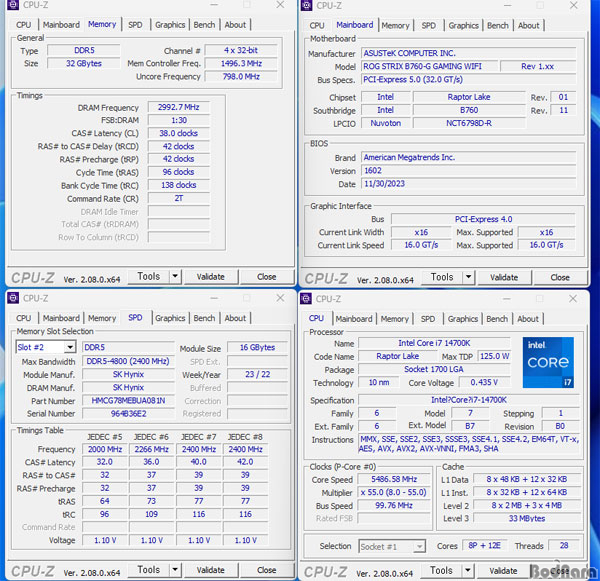Click CPU-Z app icon in Memory window title bar

(13, 5)
